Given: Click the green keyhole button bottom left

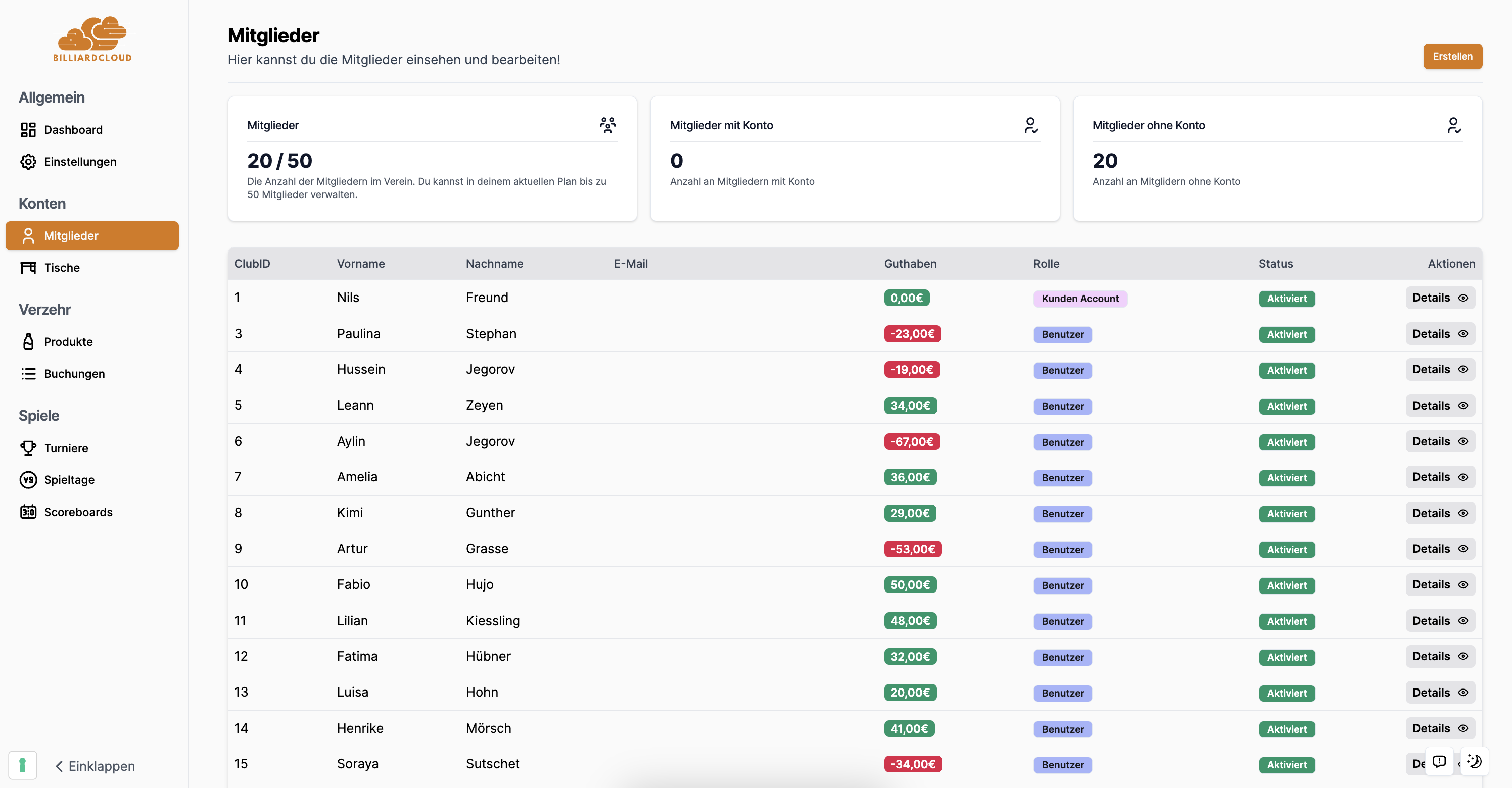Looking at the screenshot, I should pos(22,766).
